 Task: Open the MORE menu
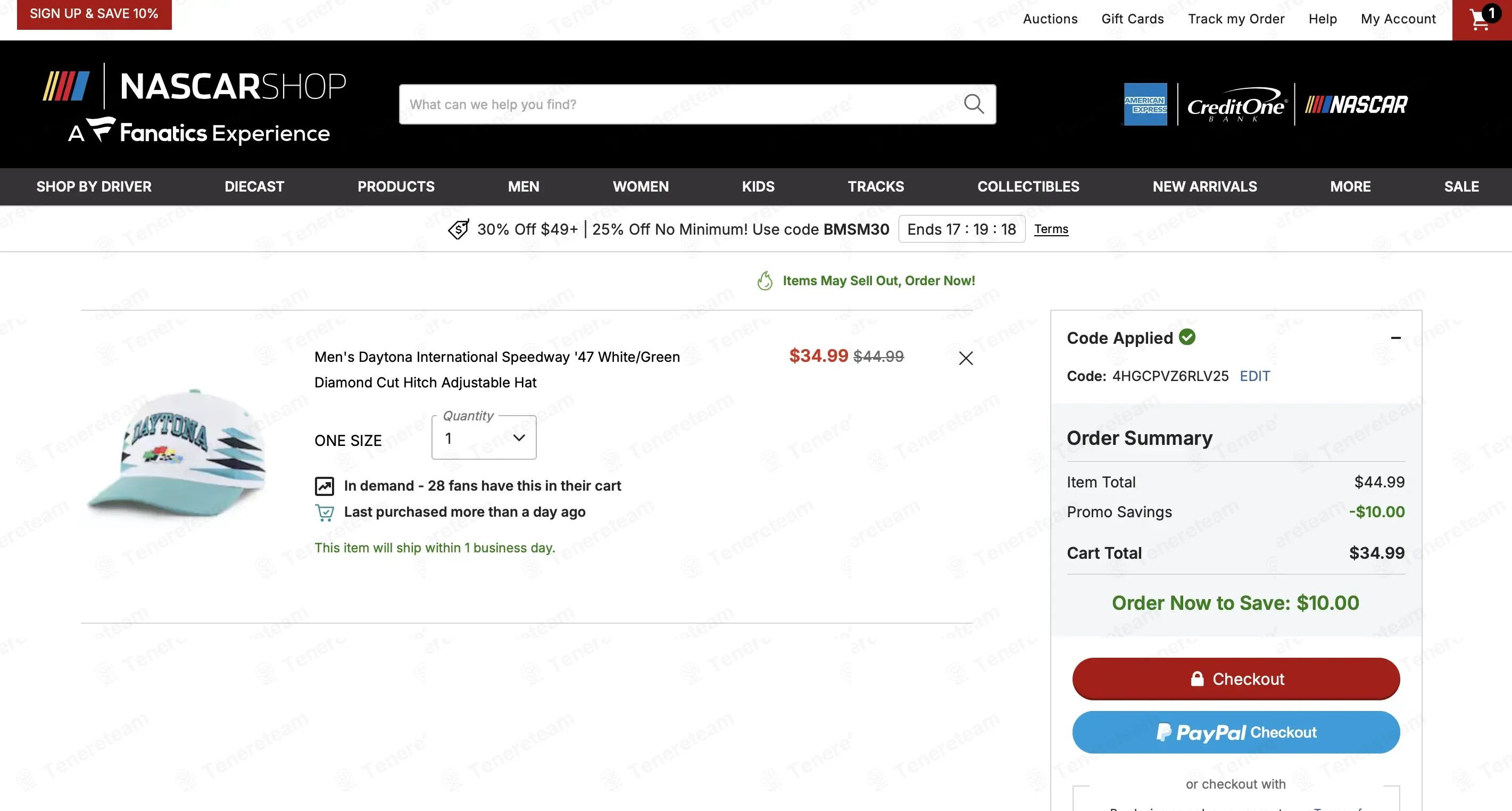click(x=1350, y=187)
